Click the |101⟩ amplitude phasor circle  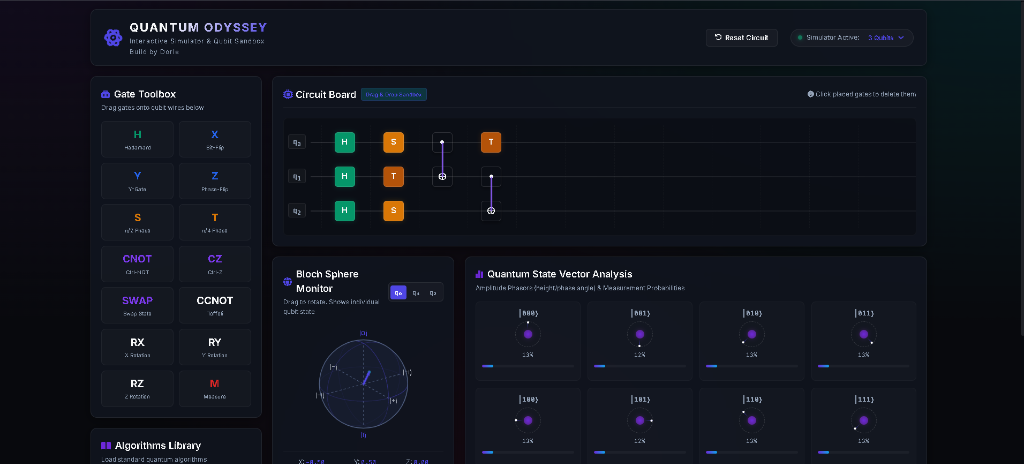[639, 420]
